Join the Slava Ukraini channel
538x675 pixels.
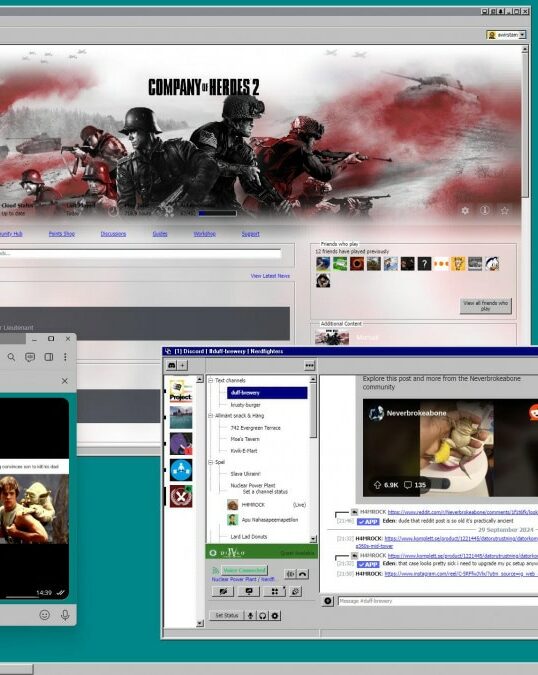(x=245, y=474)
